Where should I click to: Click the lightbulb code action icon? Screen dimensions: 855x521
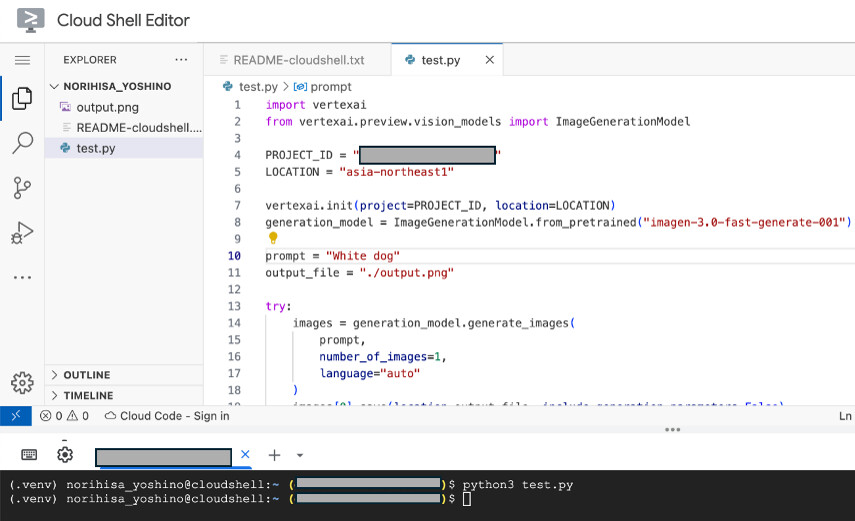(x=272, y=239)
